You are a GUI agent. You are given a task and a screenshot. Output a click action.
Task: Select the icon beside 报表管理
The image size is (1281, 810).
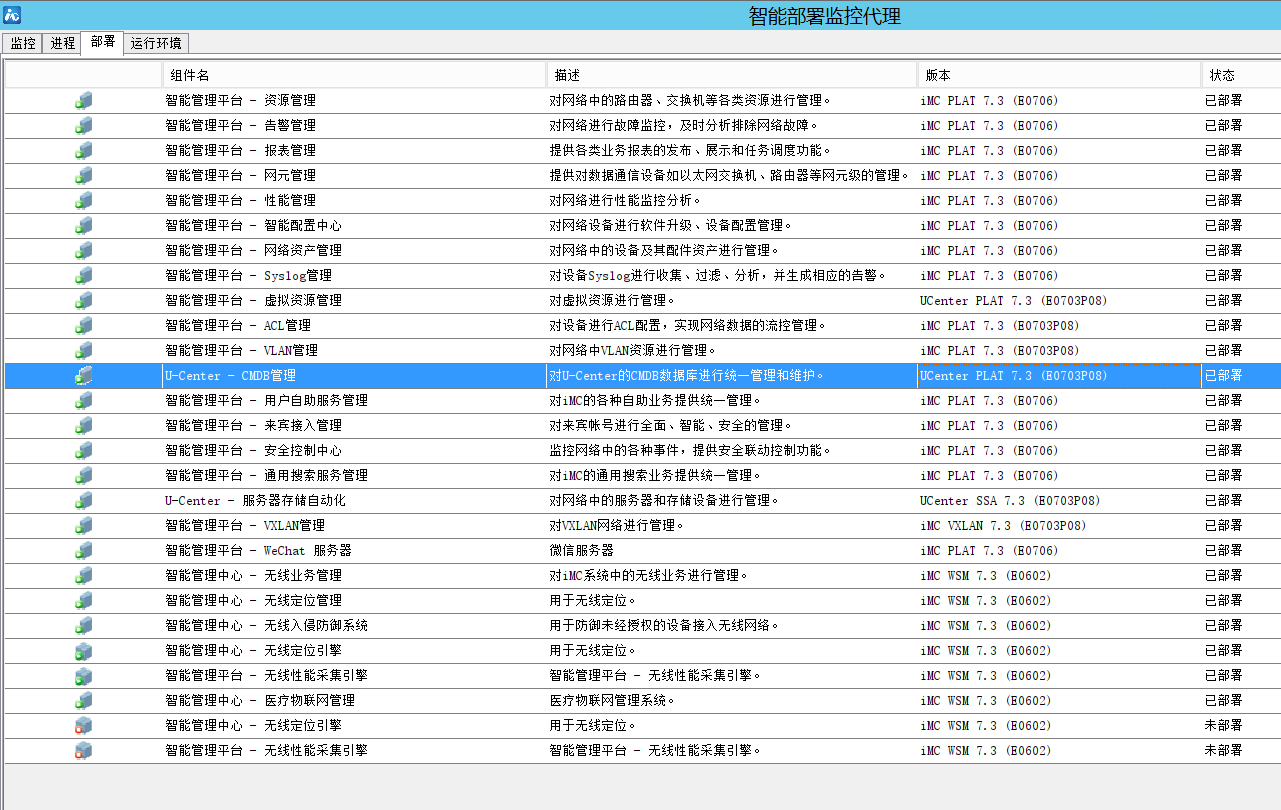click(x=84, y=150)
